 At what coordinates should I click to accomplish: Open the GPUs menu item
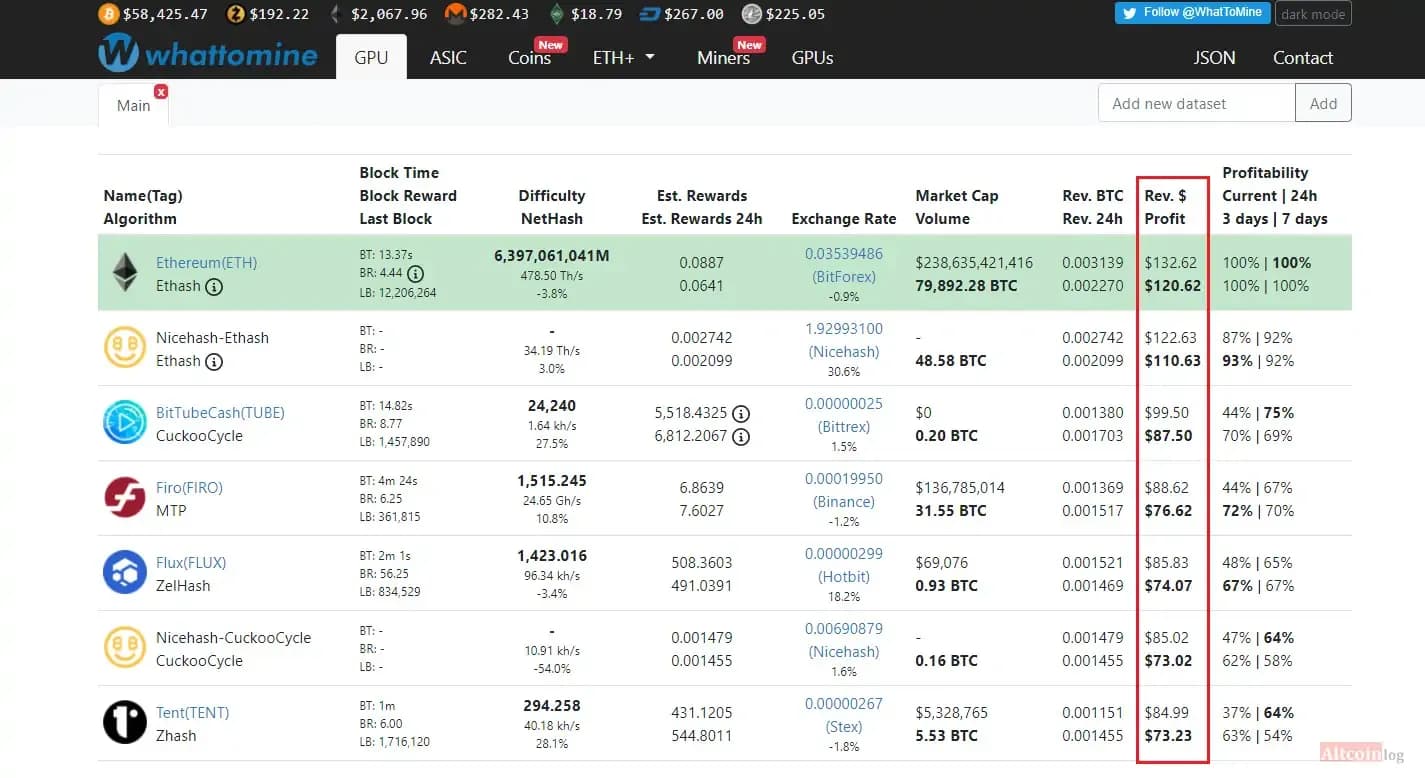pos(812,57)
